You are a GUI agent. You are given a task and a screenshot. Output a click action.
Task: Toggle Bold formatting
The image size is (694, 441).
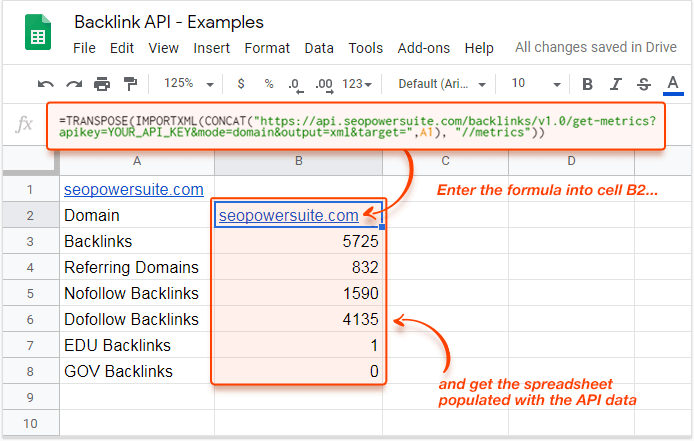pyautogui.click(x=587, y=84)
